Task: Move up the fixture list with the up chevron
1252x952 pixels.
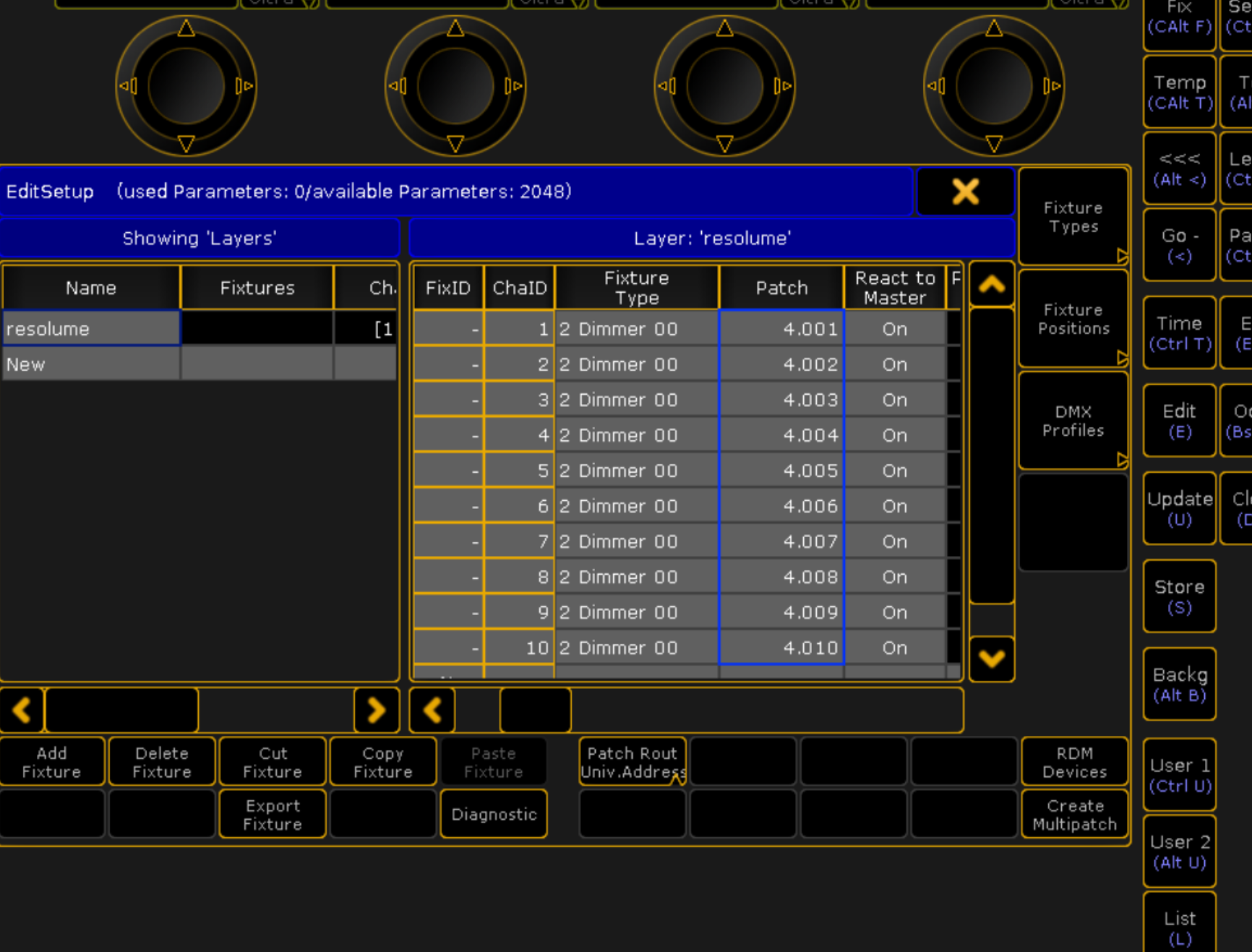Action: (992, 285)
